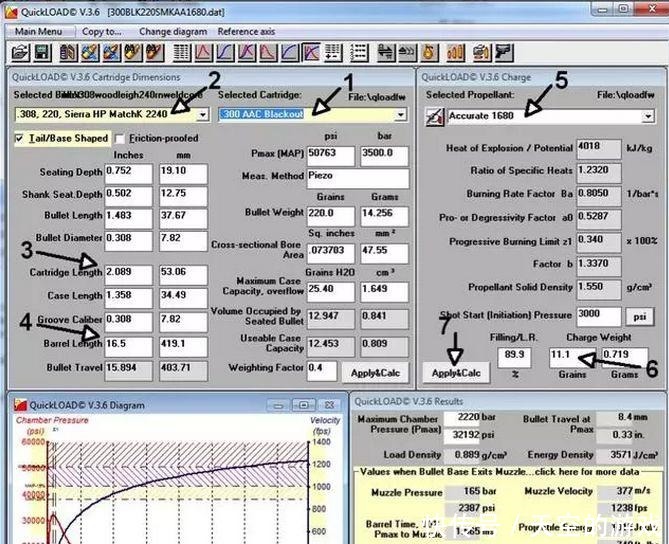The height and width of the screenshot is (544, 669).
Task: Click the 'click here for more data' text
Action: click(587, 471)
